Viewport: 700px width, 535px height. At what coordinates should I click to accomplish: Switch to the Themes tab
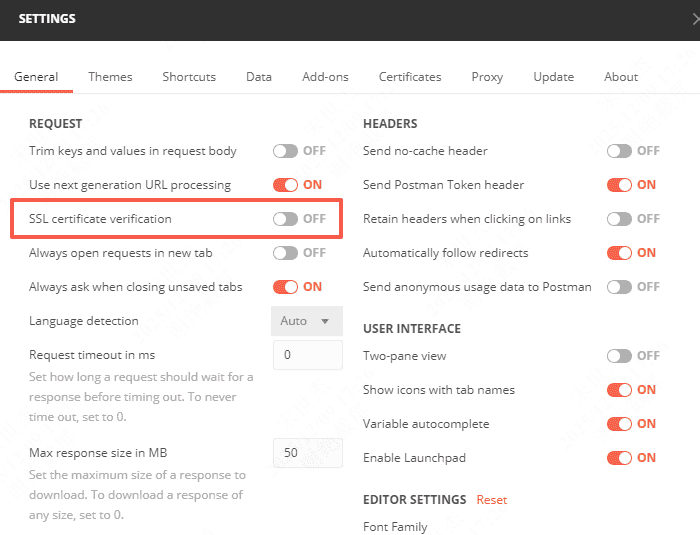tap(110, 77)
